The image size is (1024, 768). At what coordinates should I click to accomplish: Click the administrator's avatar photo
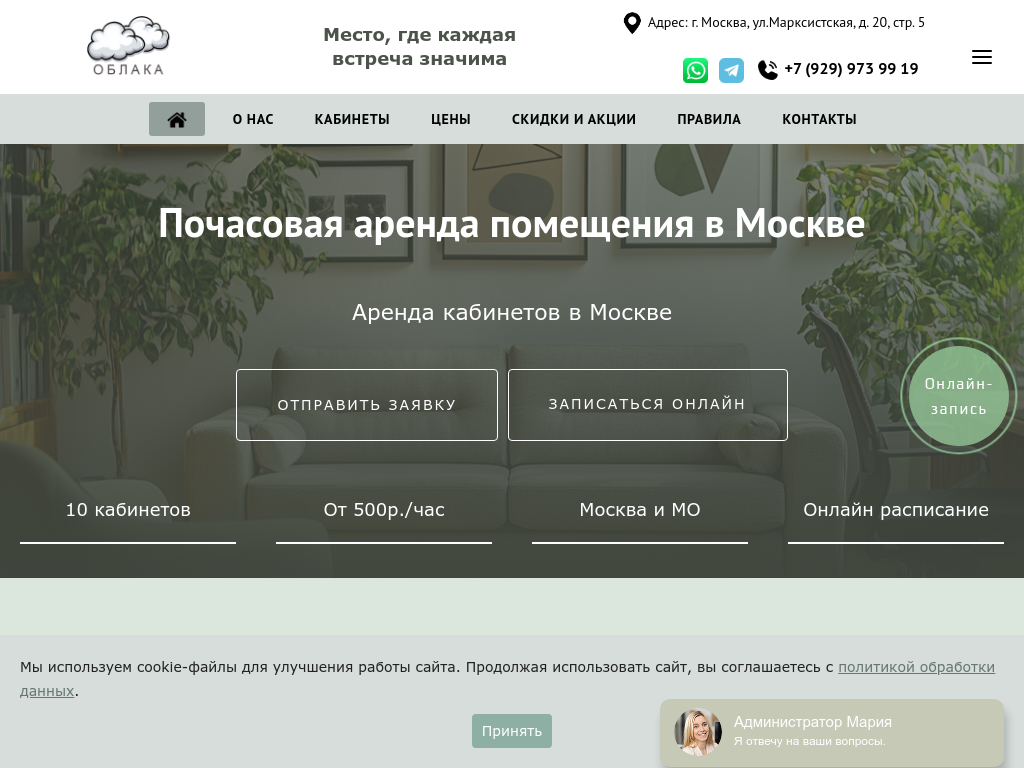pos(697,731)
